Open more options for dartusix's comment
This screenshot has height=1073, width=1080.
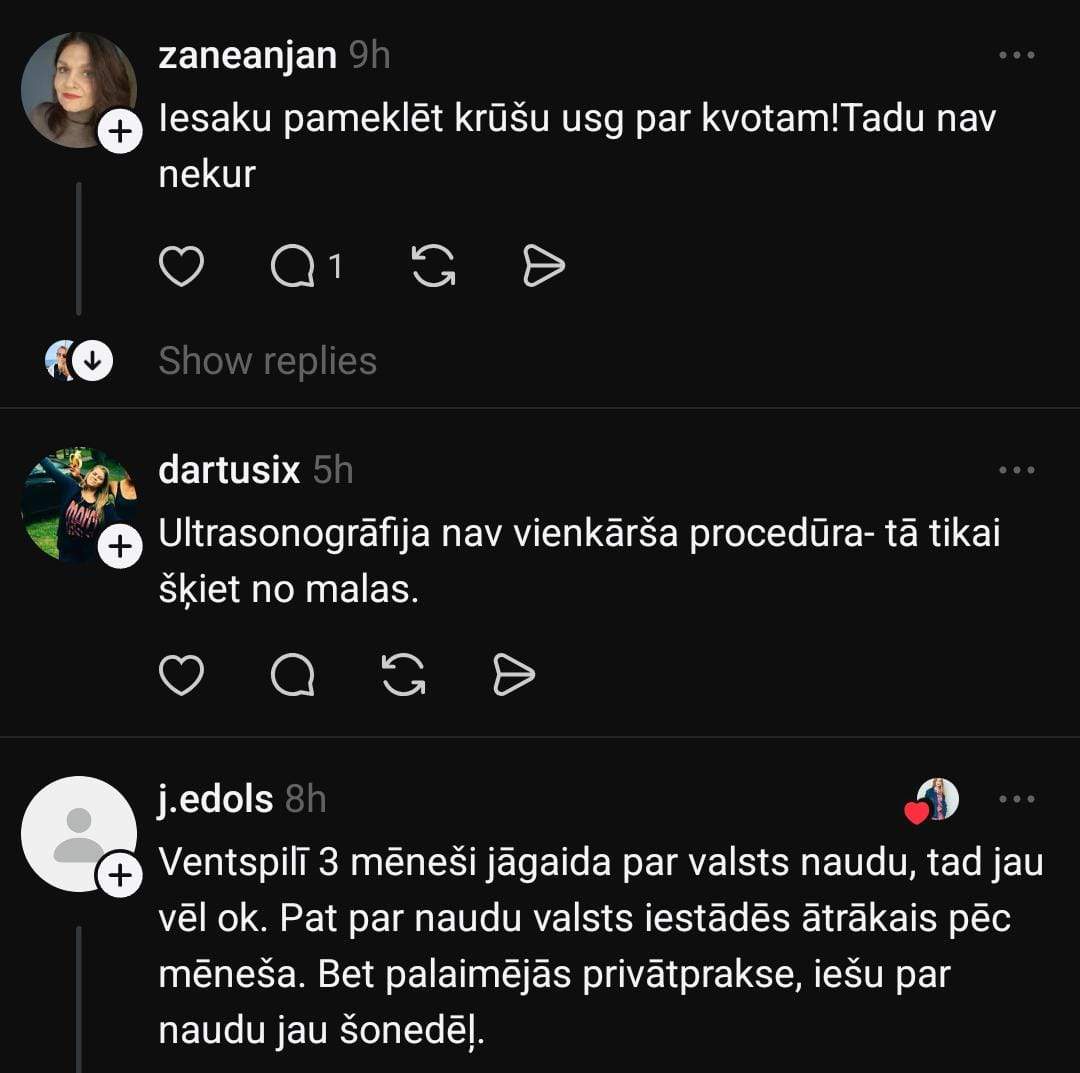pos(1016,470)
